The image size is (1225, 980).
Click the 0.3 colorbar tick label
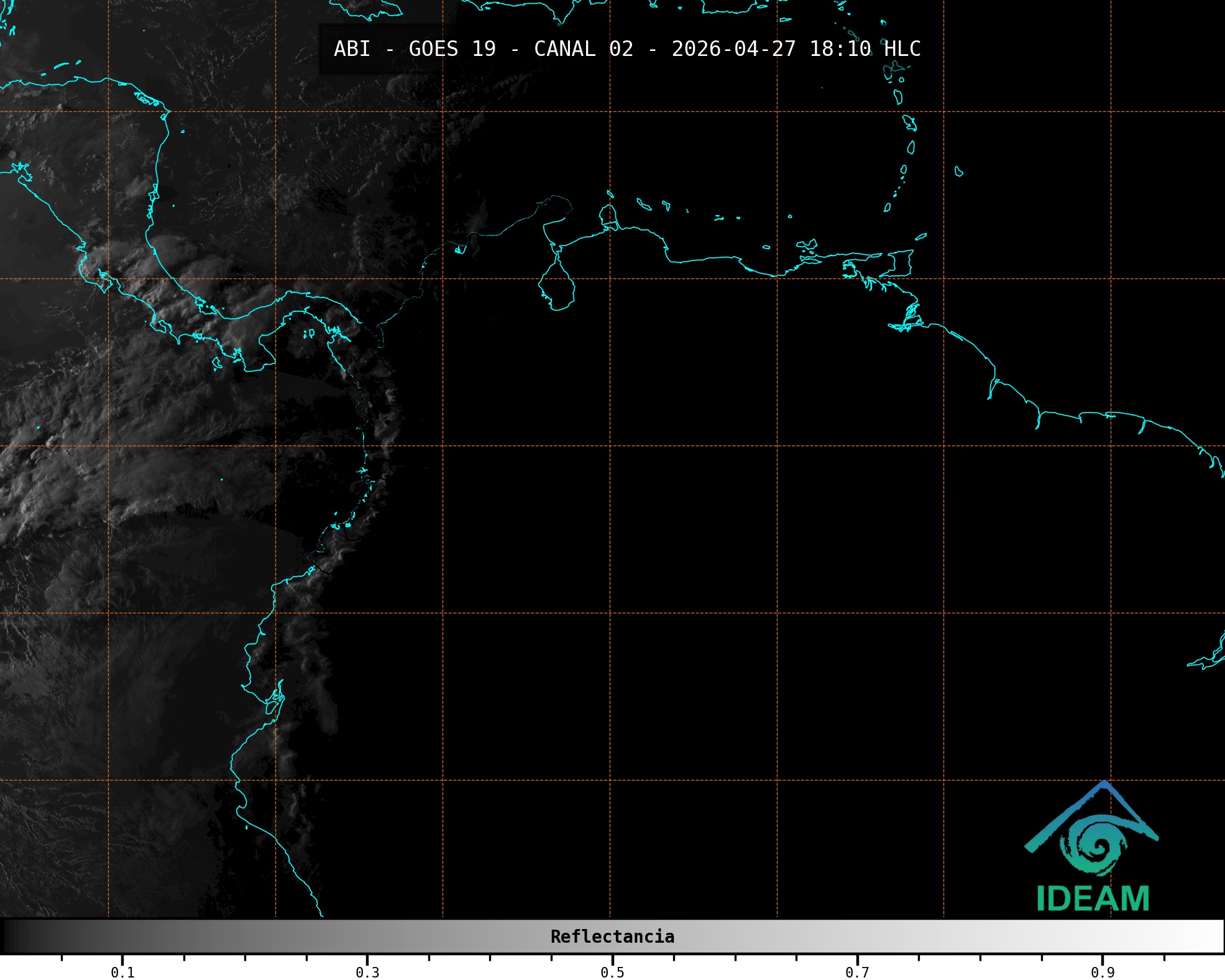click(367, 973)
